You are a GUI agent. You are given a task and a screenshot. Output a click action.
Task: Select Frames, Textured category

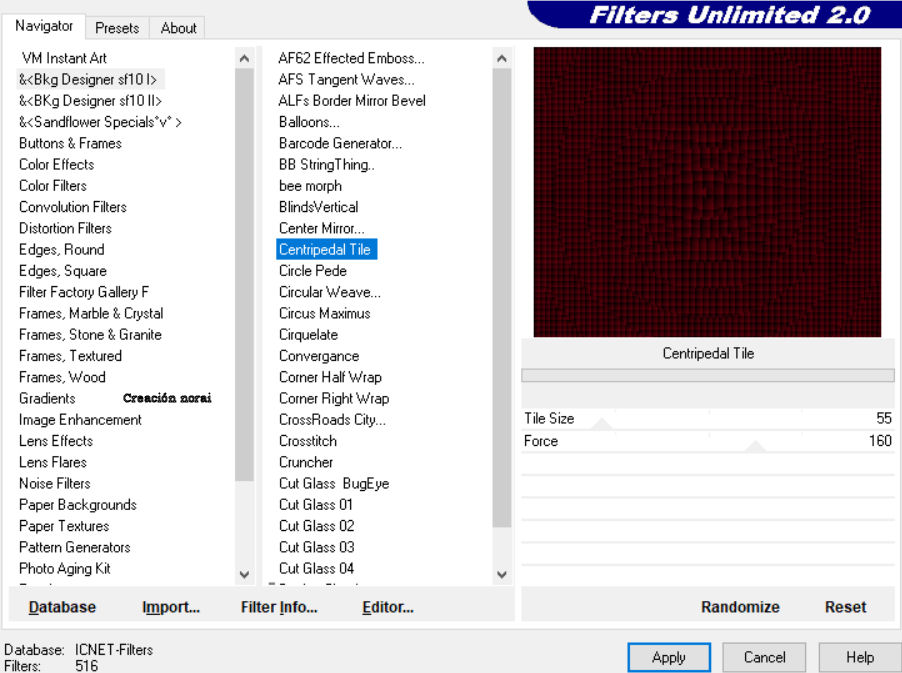click(70, 356)
